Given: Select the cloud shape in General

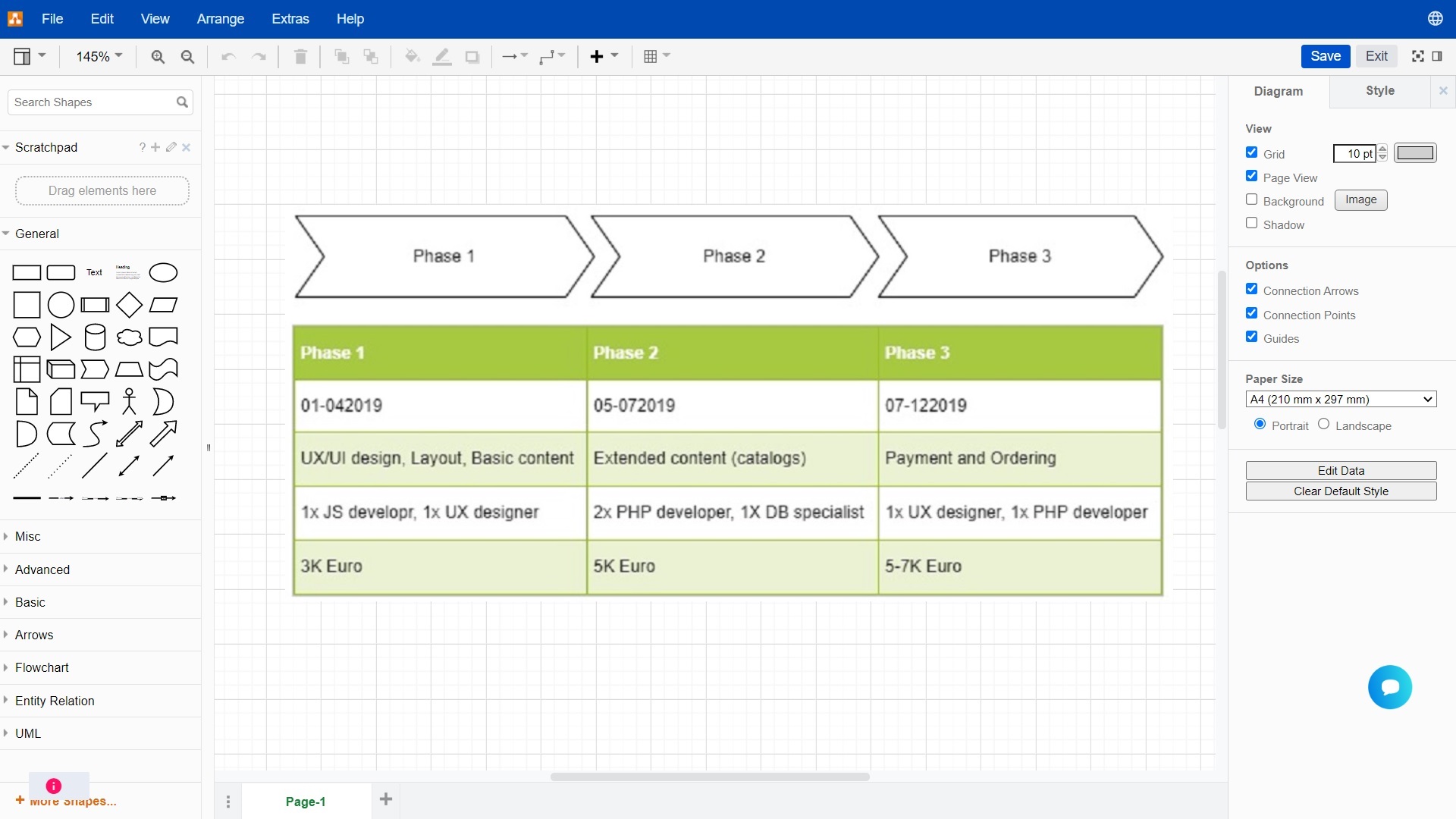Looking at the screenshot, I should [129, 337].
